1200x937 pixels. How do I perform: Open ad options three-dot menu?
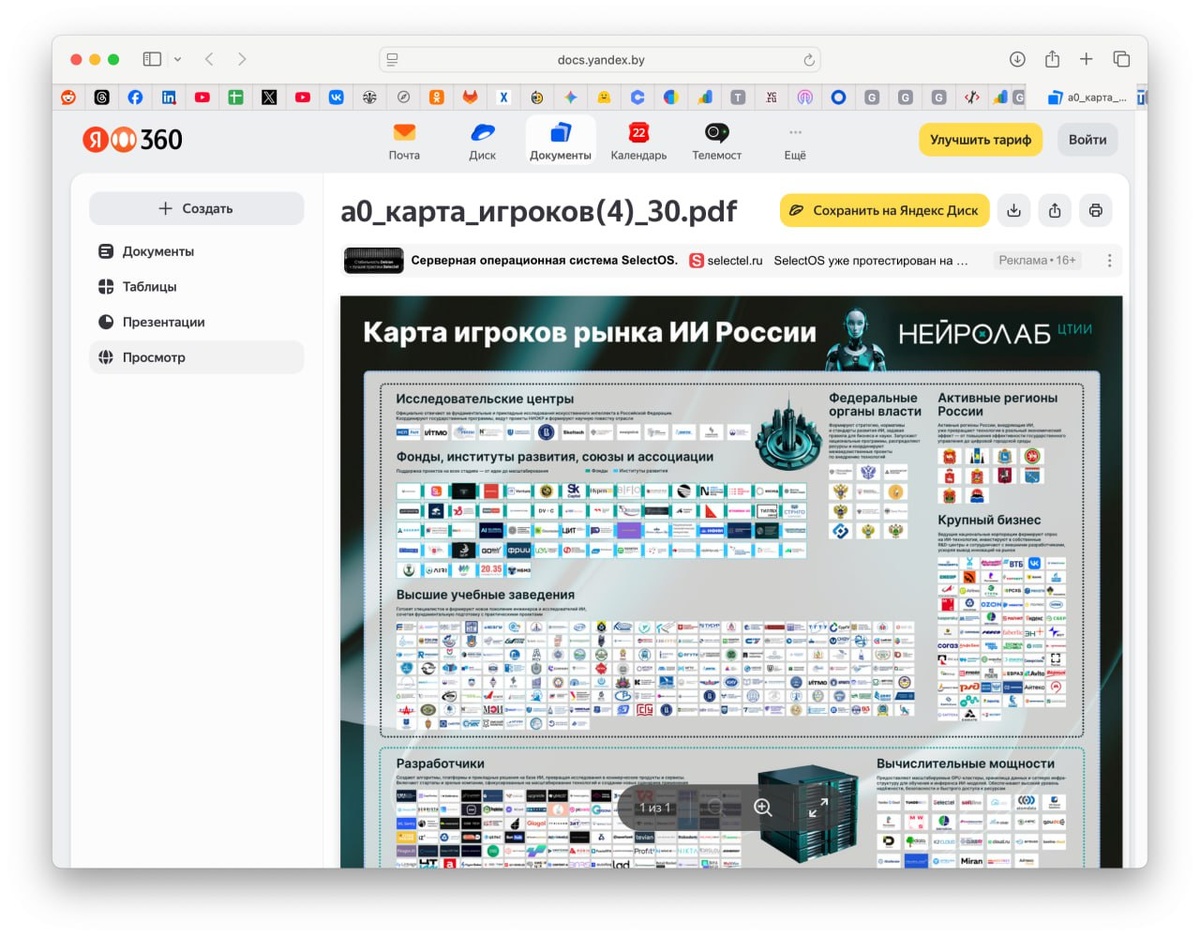pos(1109,260)
